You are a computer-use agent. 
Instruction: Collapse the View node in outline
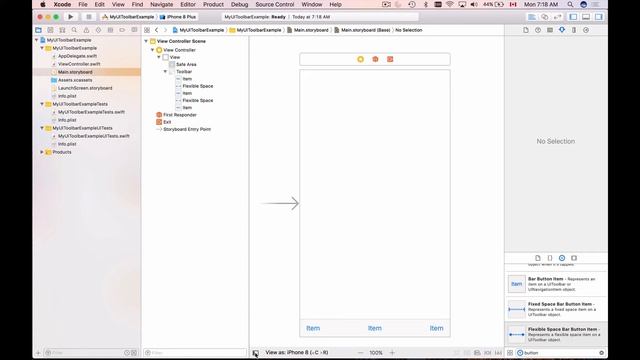(159, 57)
